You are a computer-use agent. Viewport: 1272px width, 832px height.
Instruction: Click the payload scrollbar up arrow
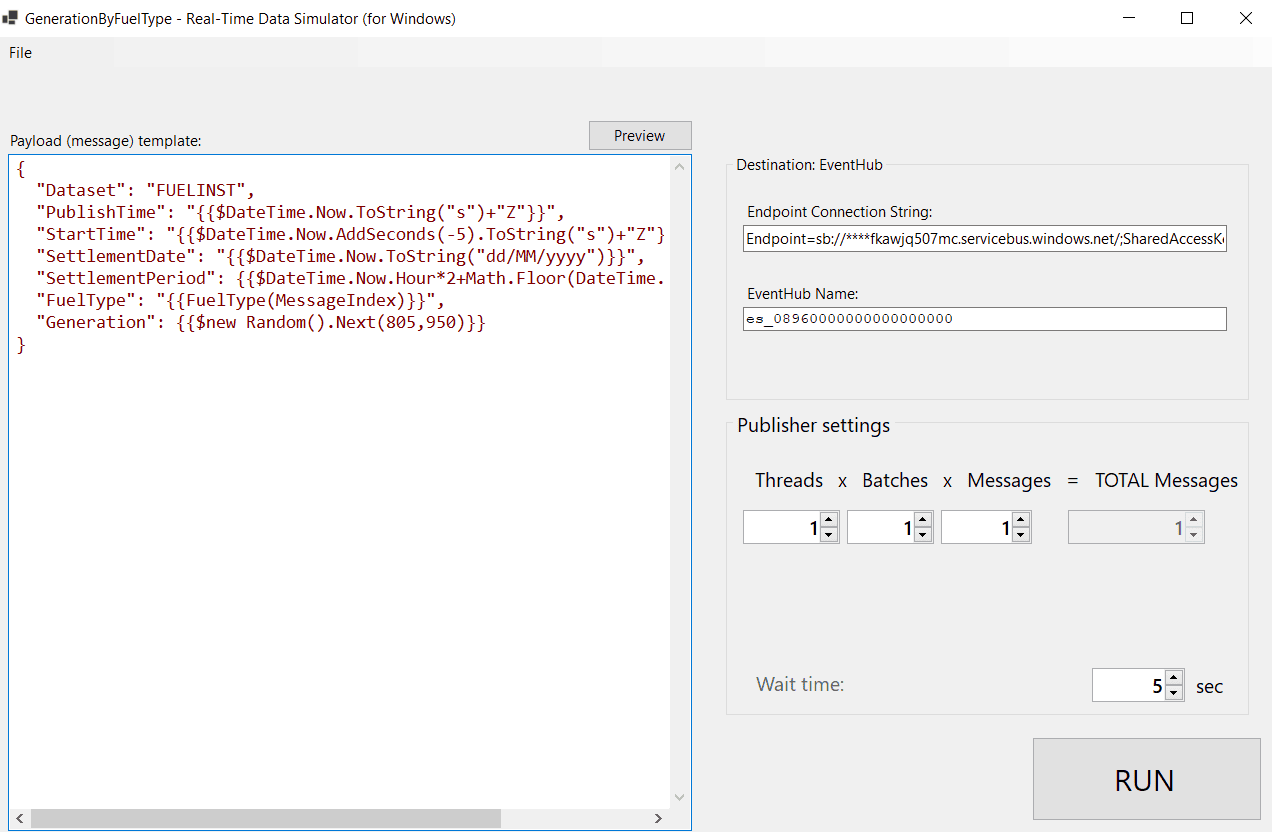coord(680,166)
